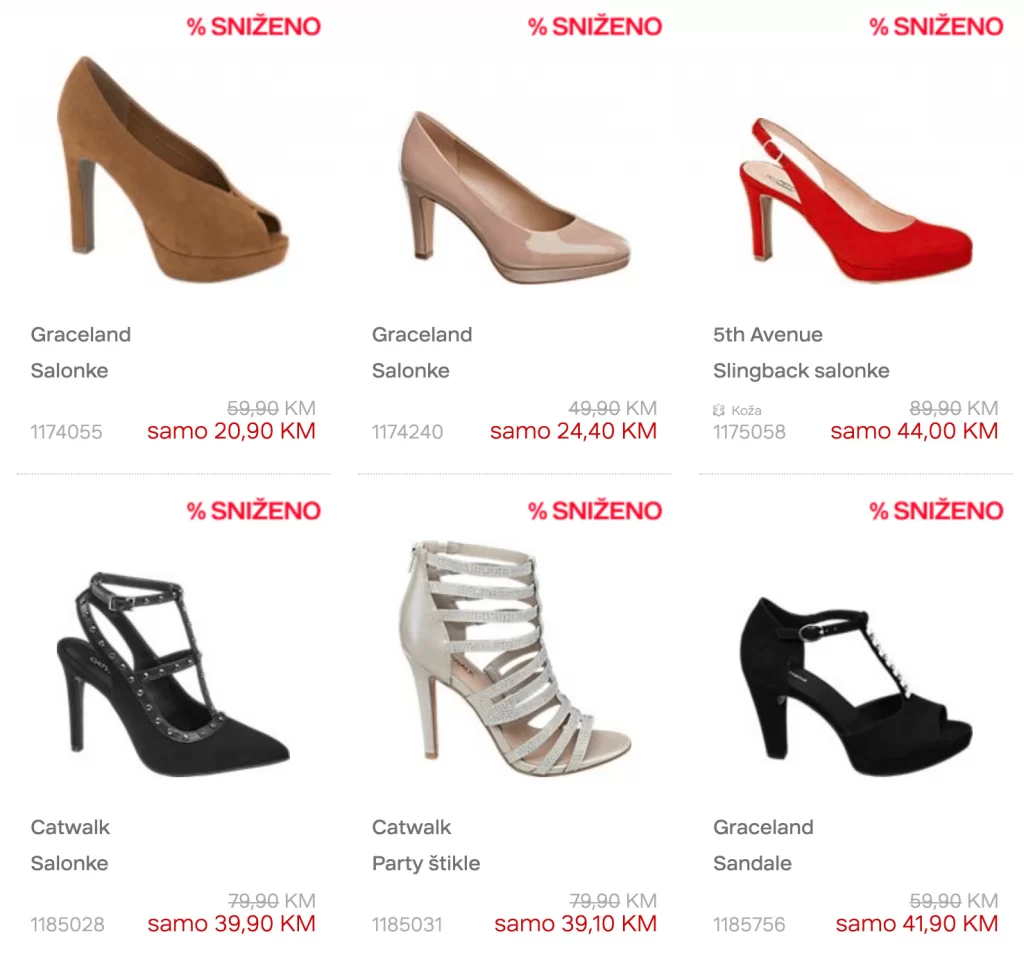Click the Koža leather material icon
The width and height of the screenshot is (1024, 959).
tap(719, 410)
